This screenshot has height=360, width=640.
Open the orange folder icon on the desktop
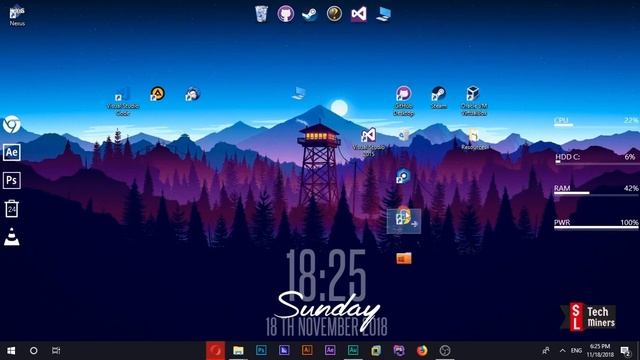pos(404,258)
